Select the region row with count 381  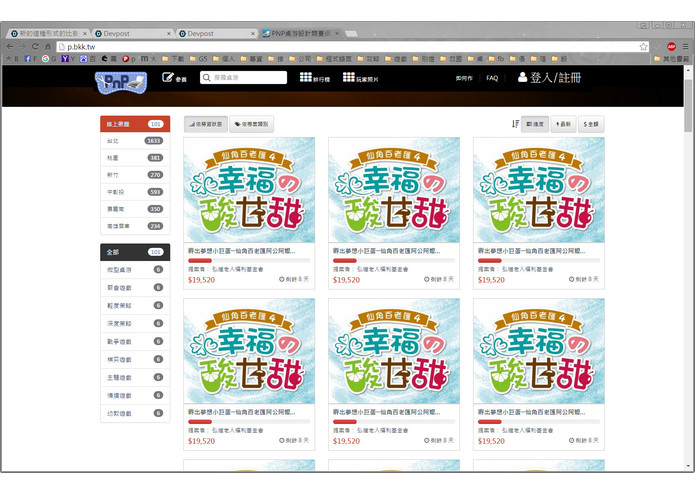(x=135, y=158)
